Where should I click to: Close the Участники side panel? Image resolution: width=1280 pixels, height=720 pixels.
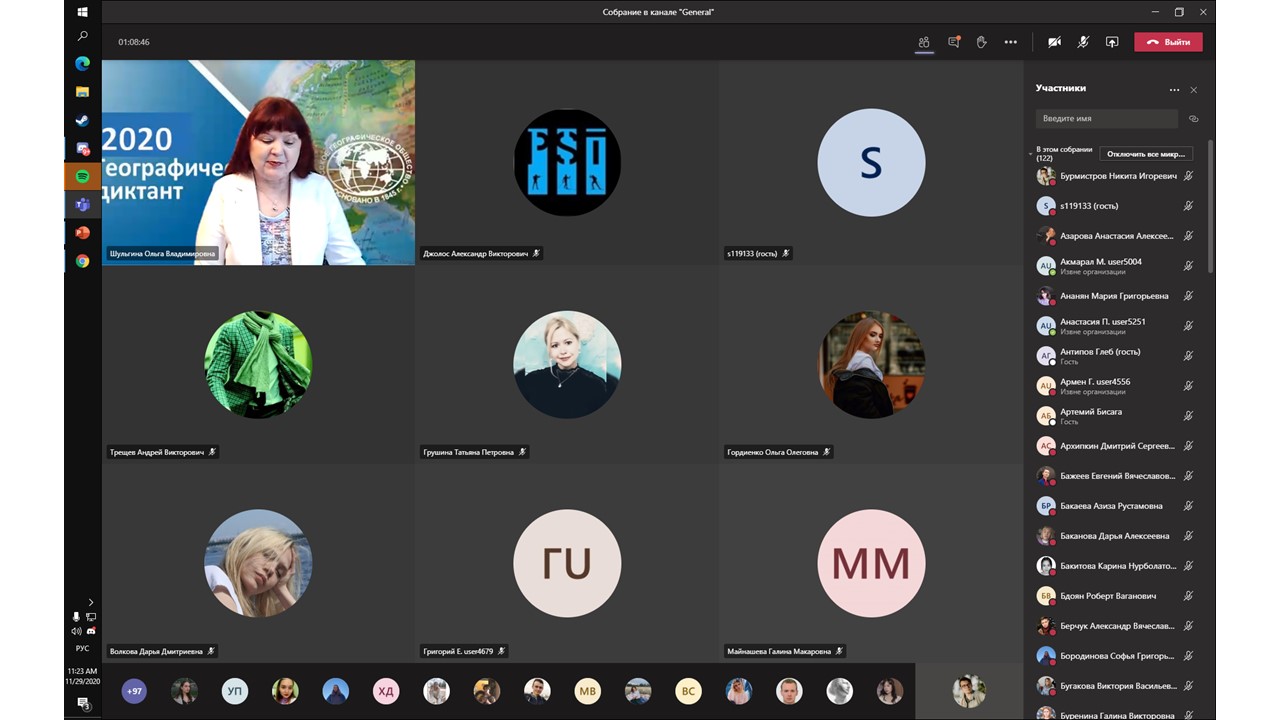1193,90
